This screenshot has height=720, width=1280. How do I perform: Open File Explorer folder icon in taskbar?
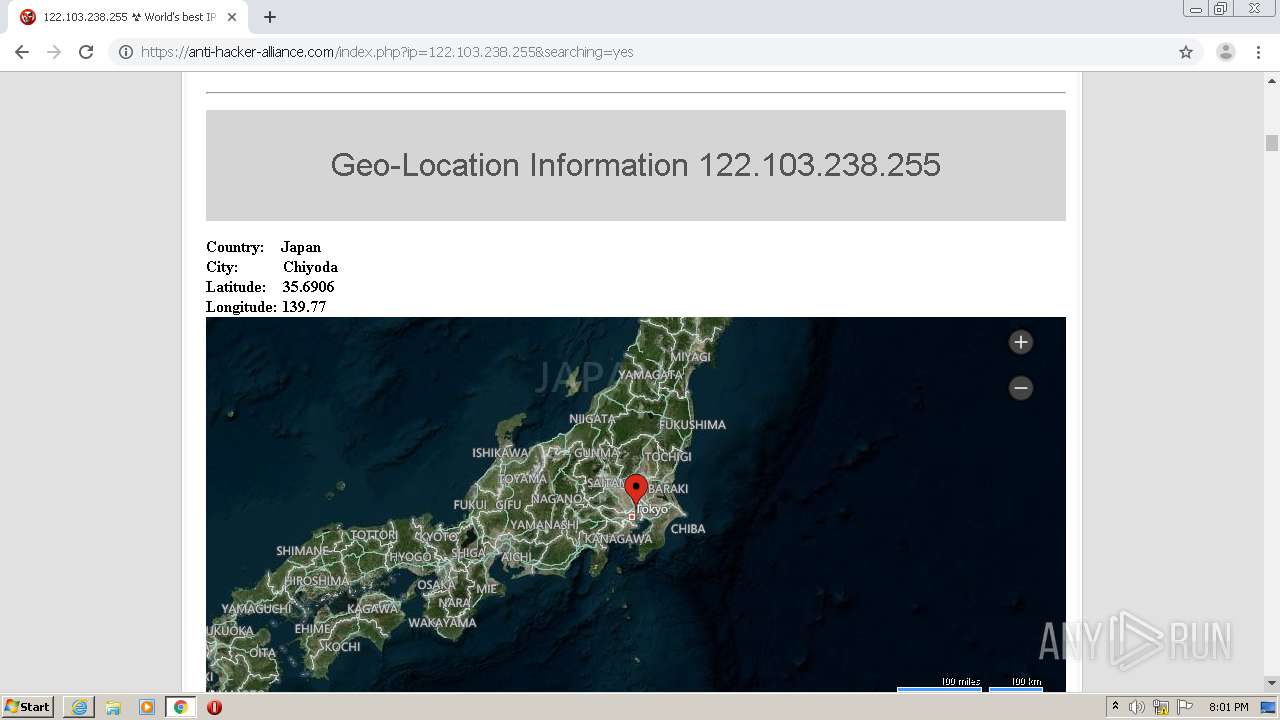click(113, 707)
